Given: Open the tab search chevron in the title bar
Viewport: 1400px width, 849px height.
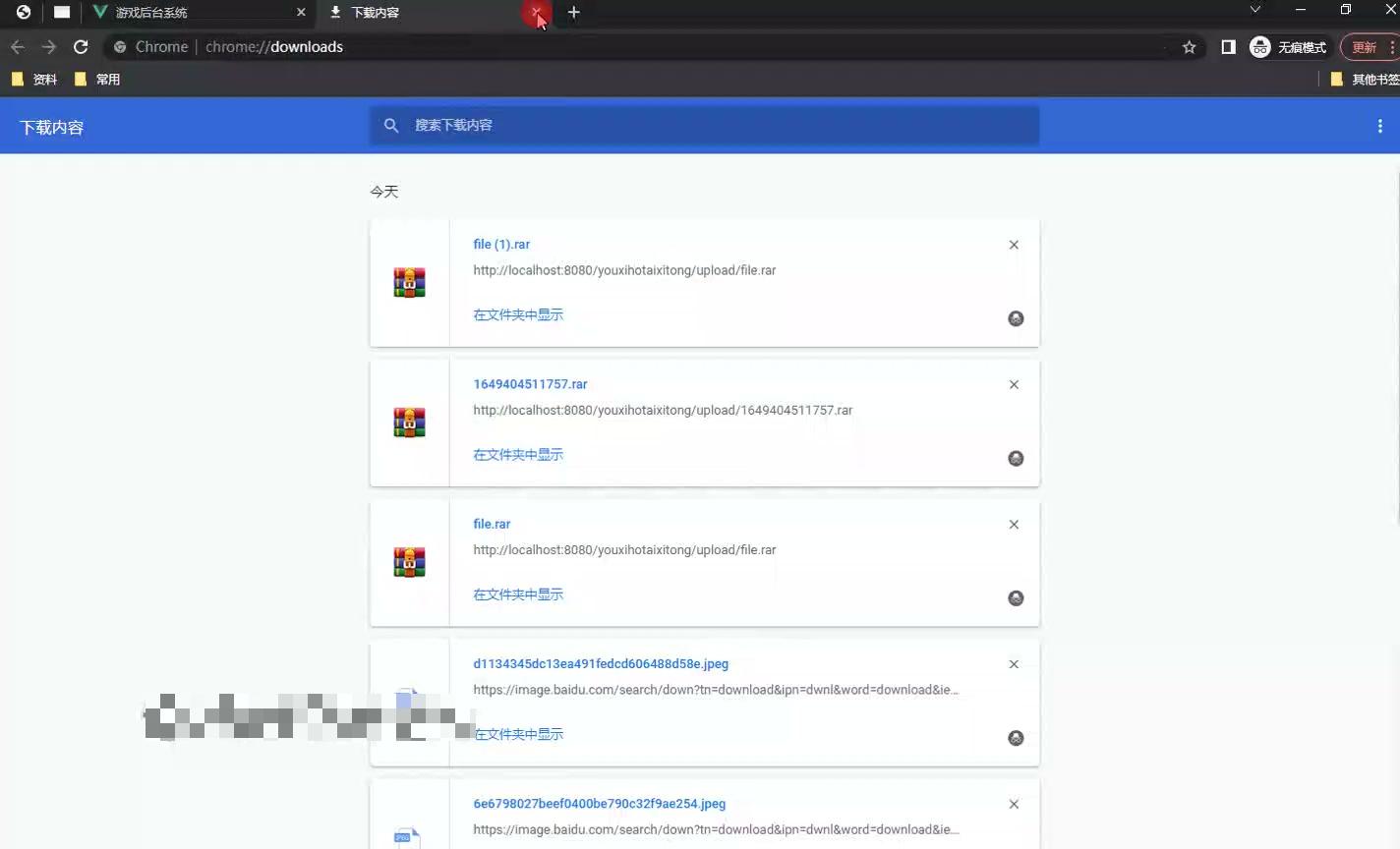Looking at the screenshot, I should (x=1255, y=10).
